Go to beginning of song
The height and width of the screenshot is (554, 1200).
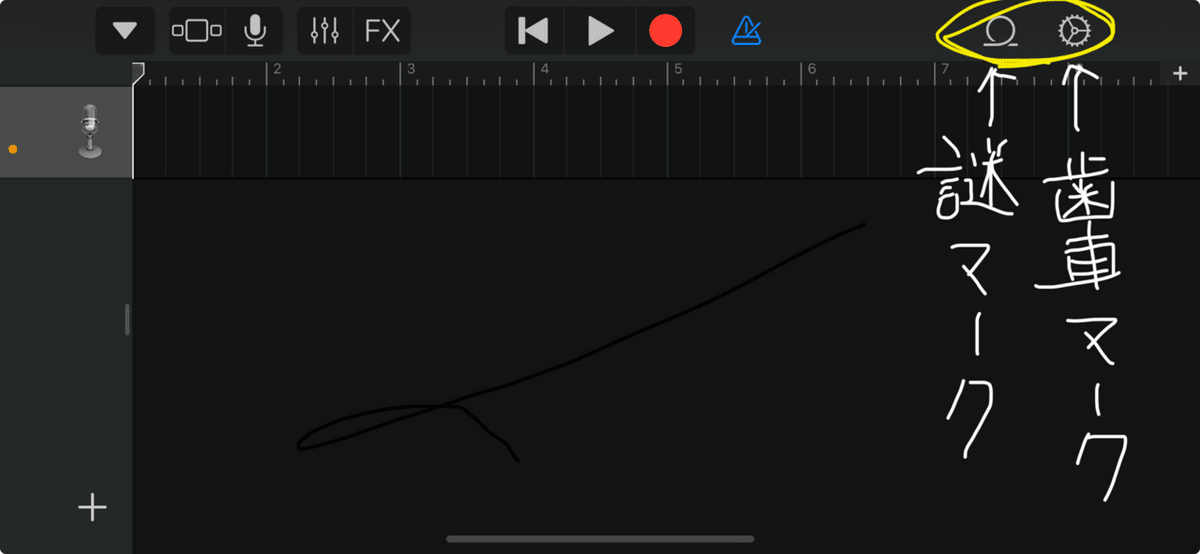[x=534, y=31]
